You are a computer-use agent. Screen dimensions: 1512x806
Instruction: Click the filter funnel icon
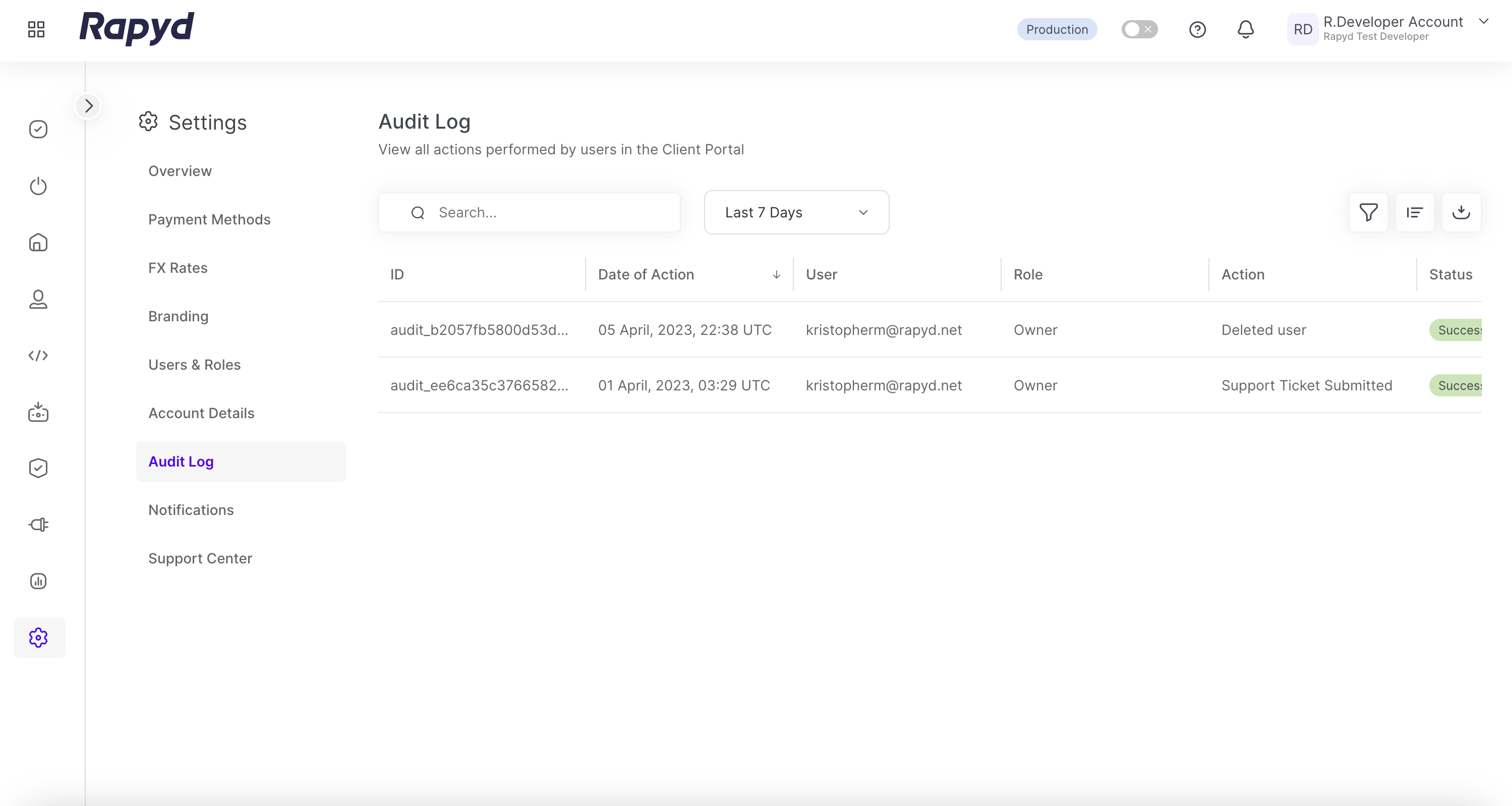click(x=1368, y=212)
